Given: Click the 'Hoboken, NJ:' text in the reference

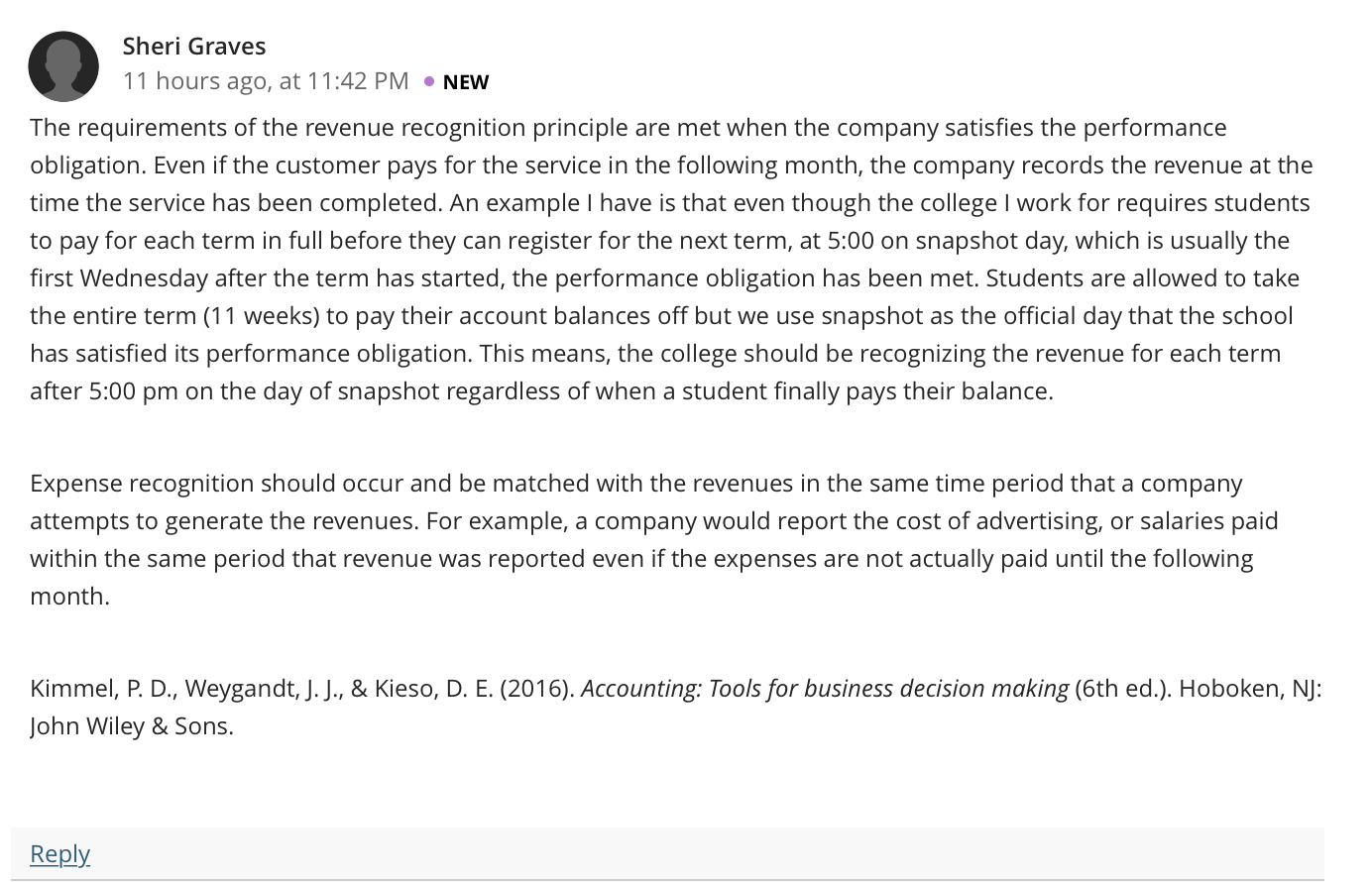Looking at the screenshot, I should [x=1250, y=689].
